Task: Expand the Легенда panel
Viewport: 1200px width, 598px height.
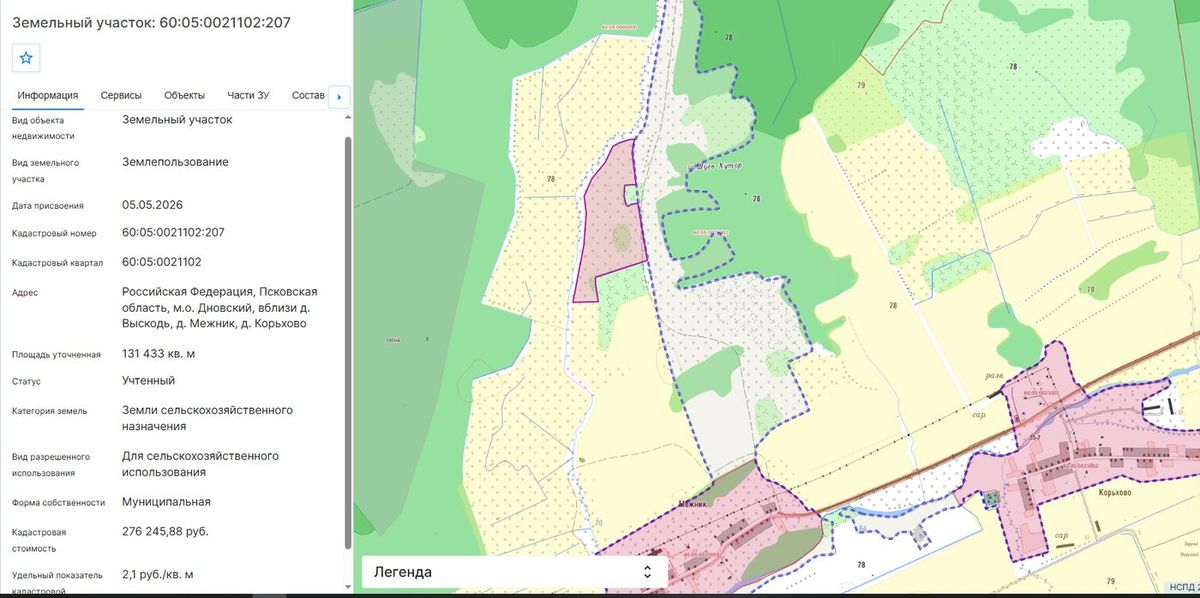Action: pos(512,572)
